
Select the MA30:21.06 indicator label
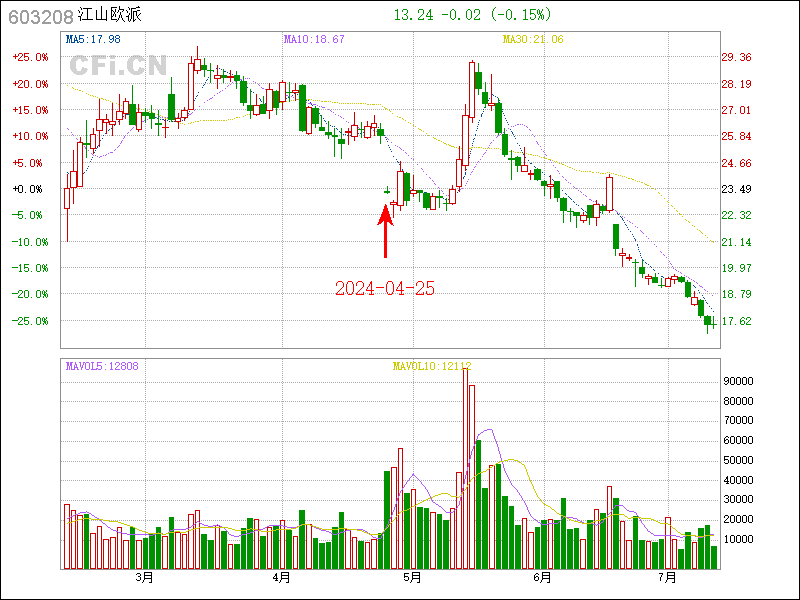pos(533,39)
